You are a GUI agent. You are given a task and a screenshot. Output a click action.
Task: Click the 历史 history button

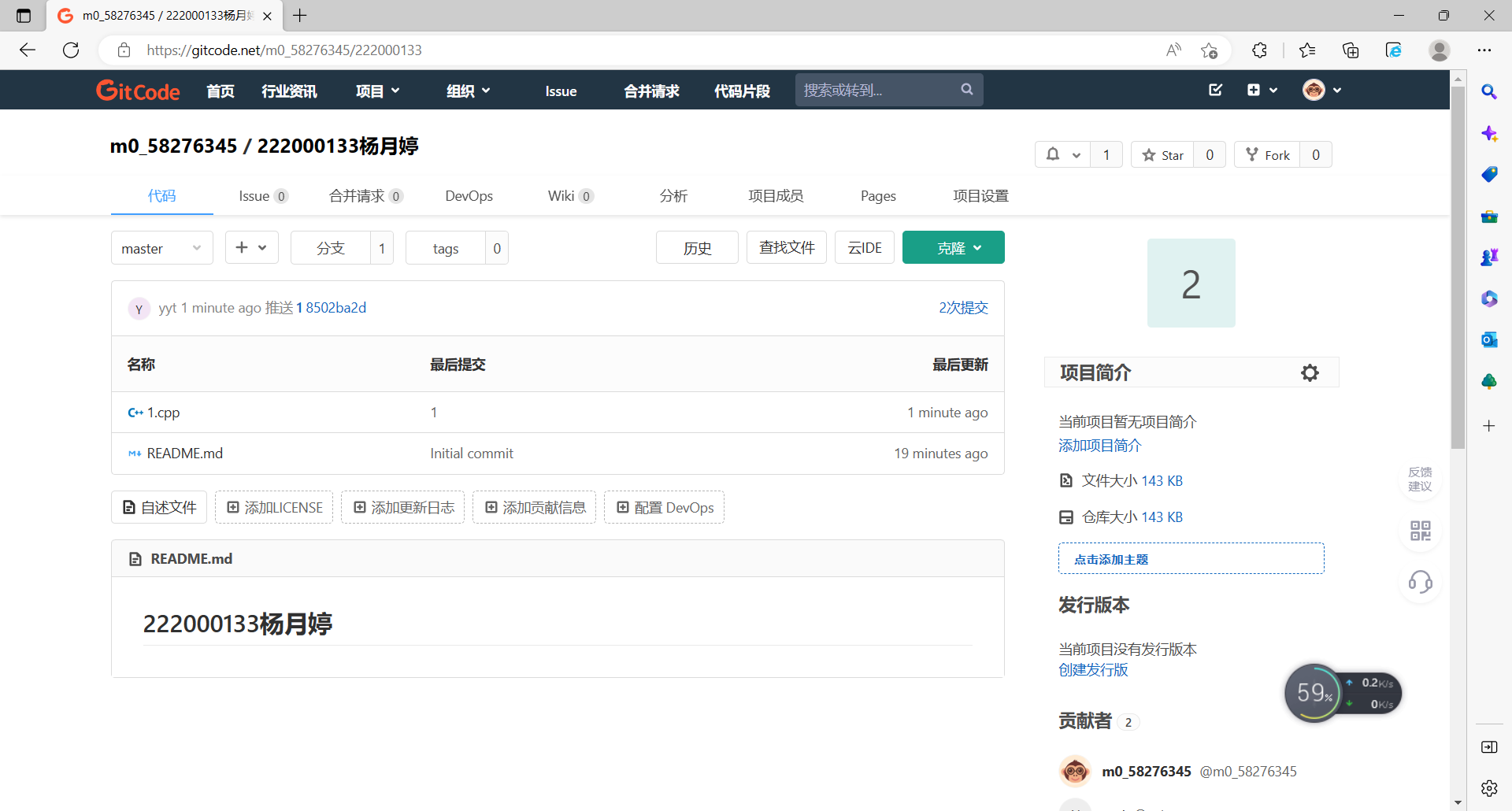(697, 248)
